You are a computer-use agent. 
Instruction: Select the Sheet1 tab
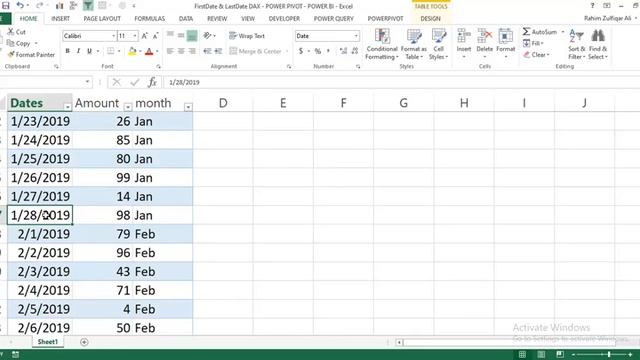pyautogui.click(x=48, y=342)
